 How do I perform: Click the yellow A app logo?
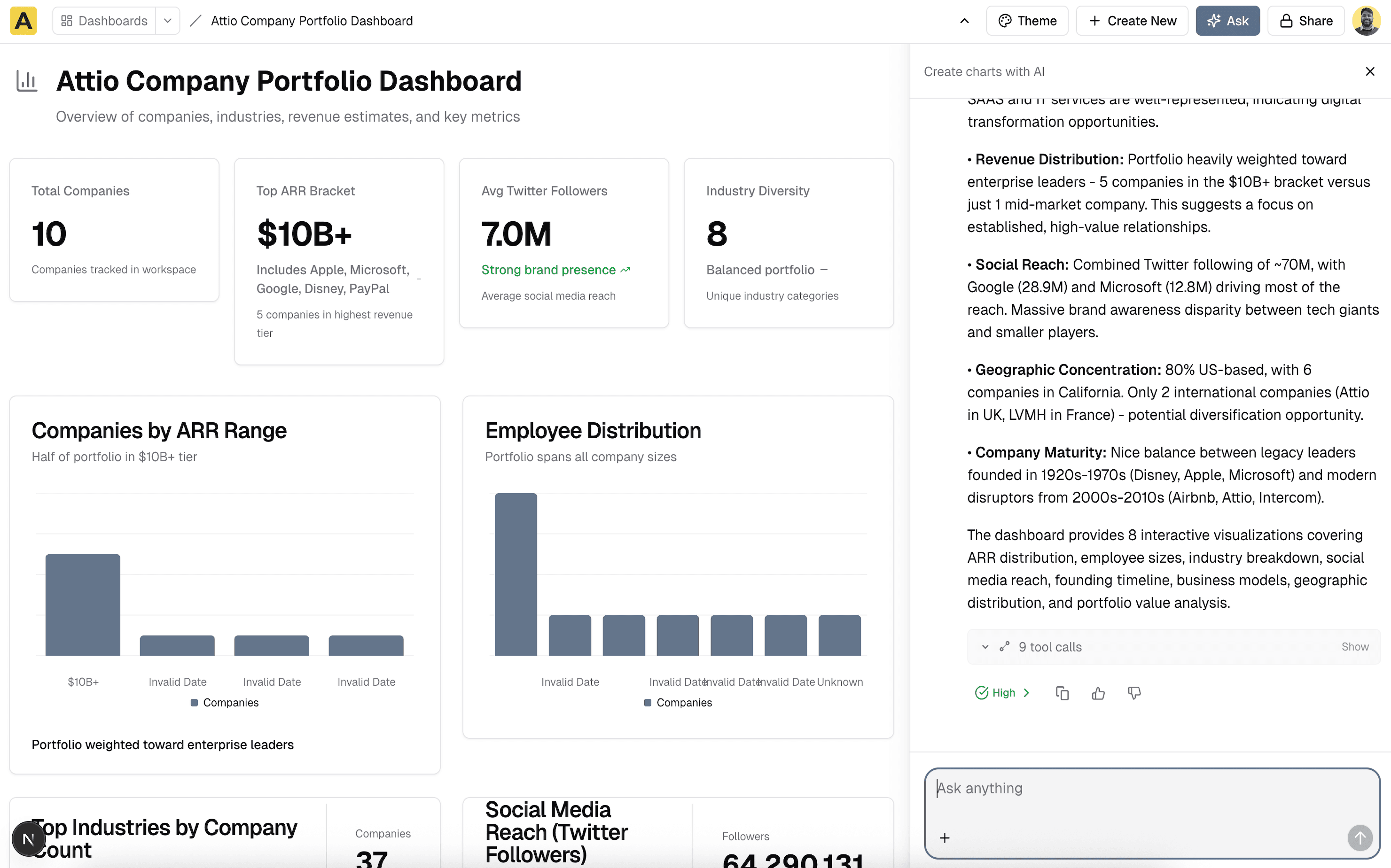click(23, 21)
